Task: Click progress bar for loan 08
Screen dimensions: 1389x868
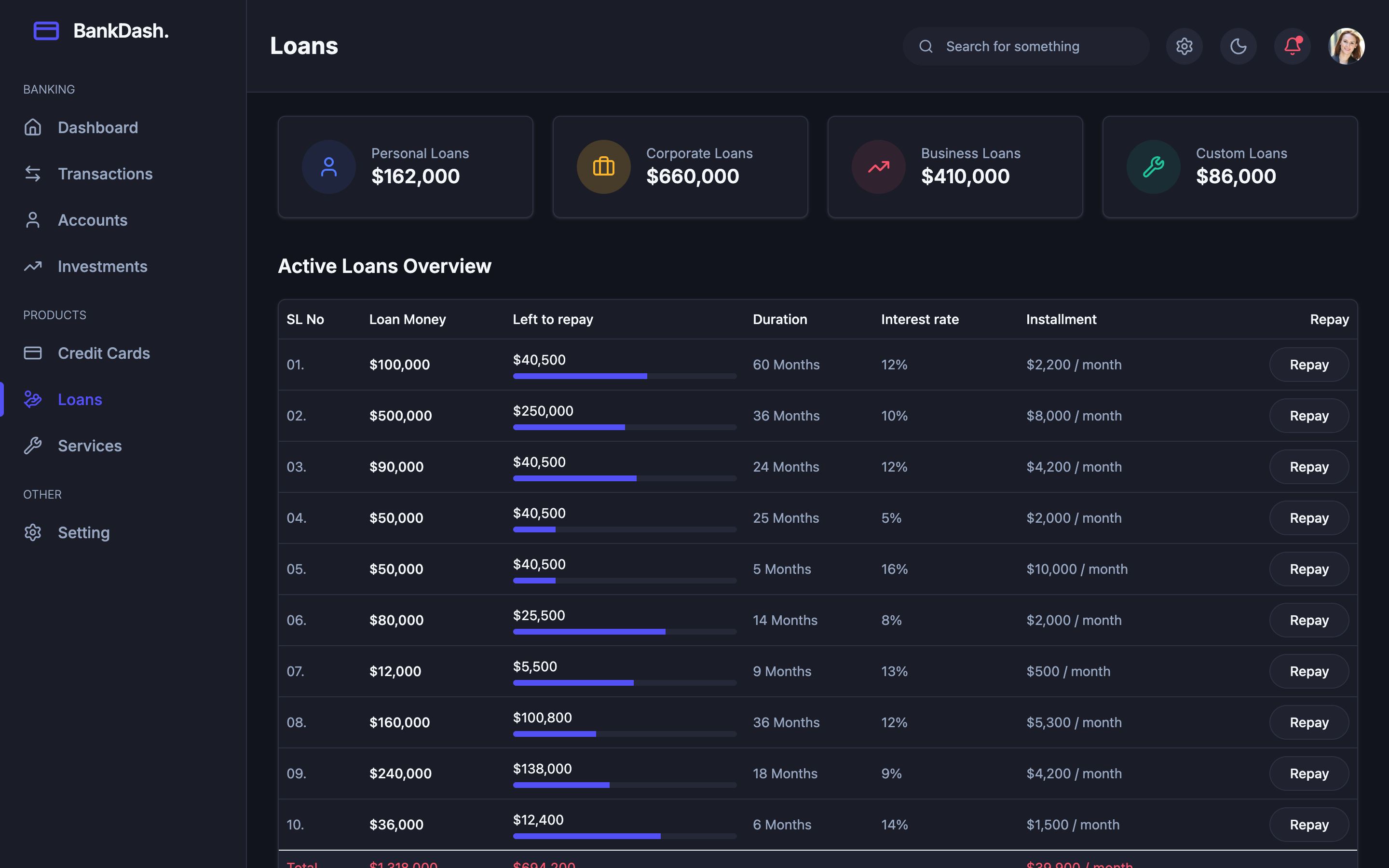Action: coord(625,733)
